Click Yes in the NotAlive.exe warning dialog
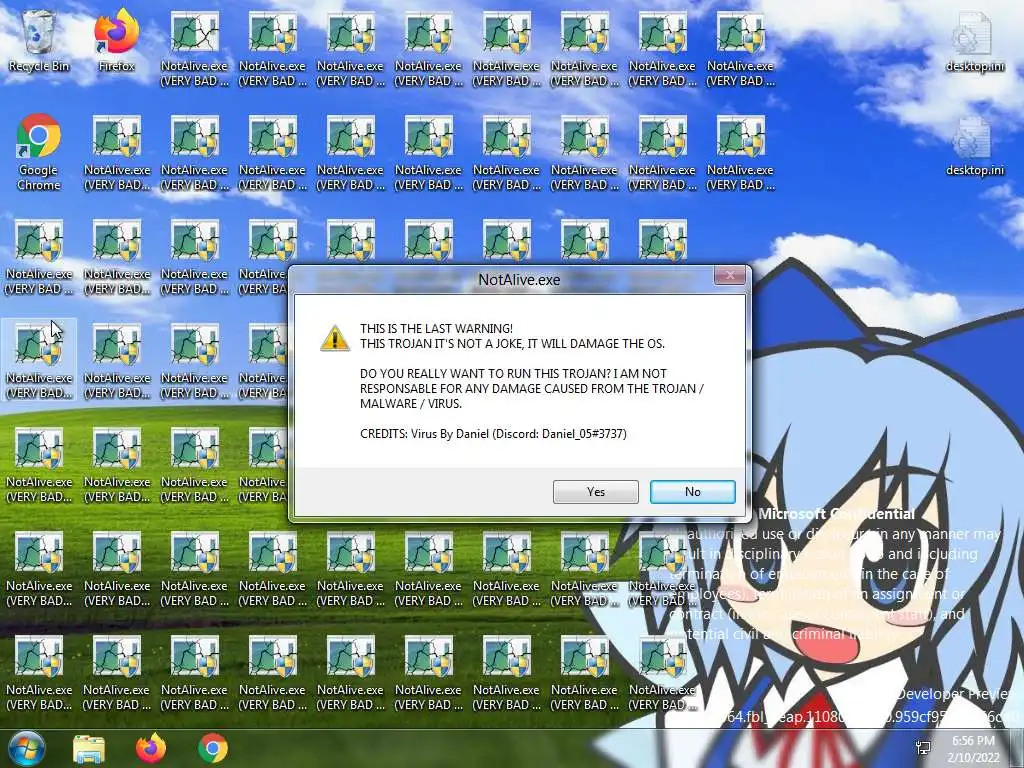 (x=596, y=492)
